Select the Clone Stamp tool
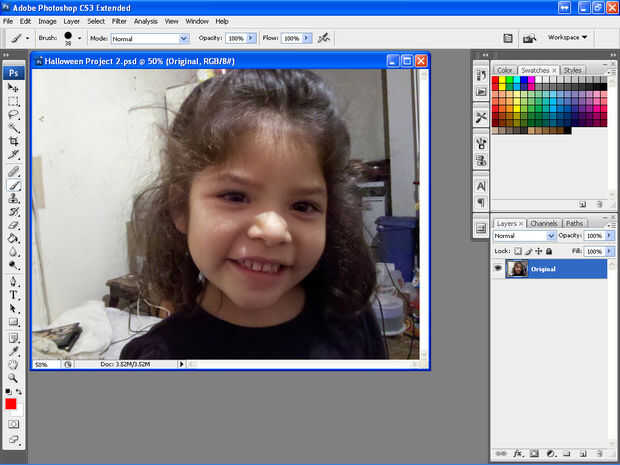Image resolution: width=620 pixels, height=465 pixels. click(13, 198)
